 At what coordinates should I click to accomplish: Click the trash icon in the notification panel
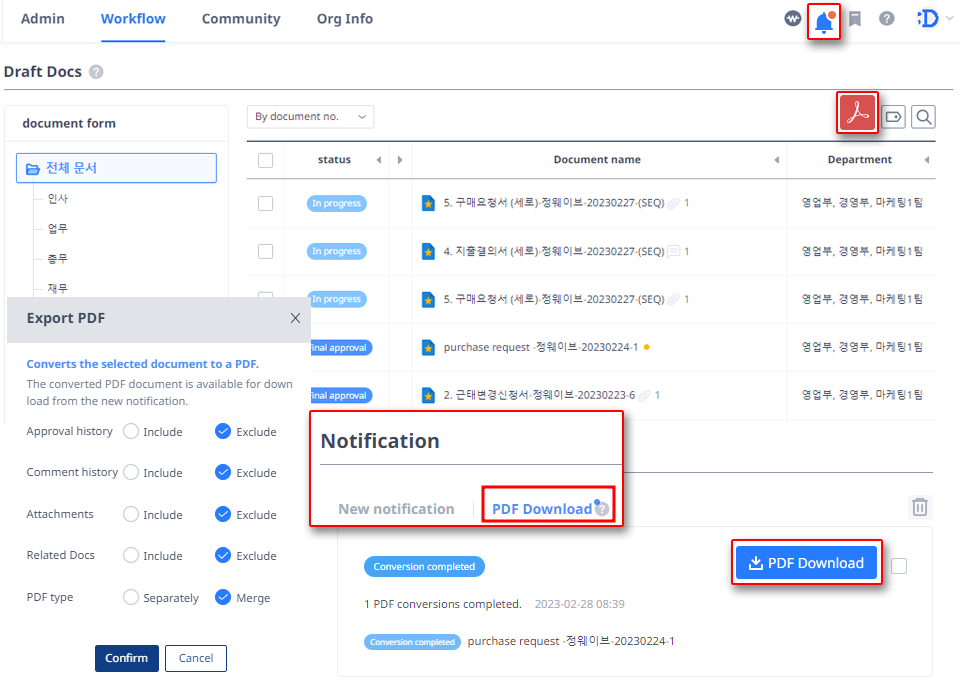919,507
